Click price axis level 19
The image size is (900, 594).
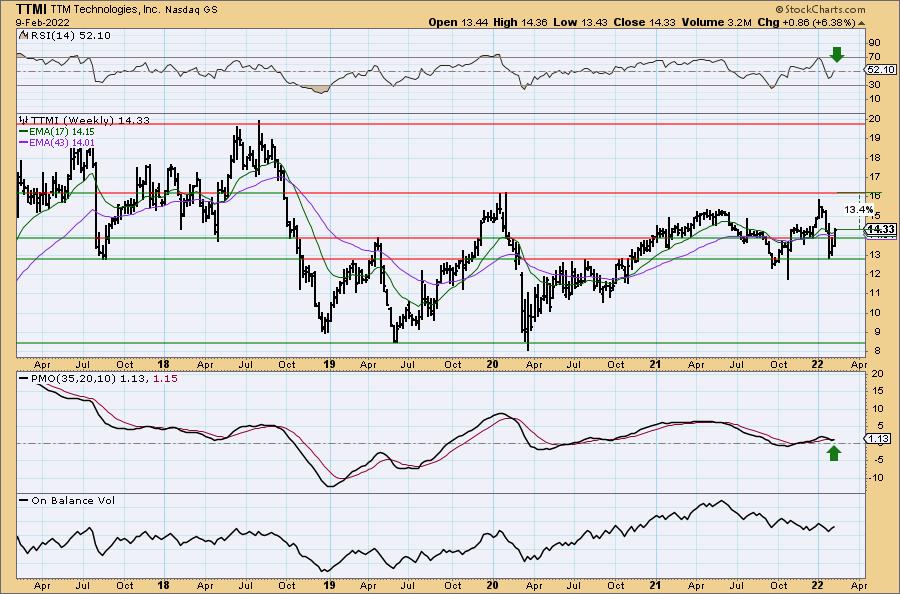tap(874, 138)
